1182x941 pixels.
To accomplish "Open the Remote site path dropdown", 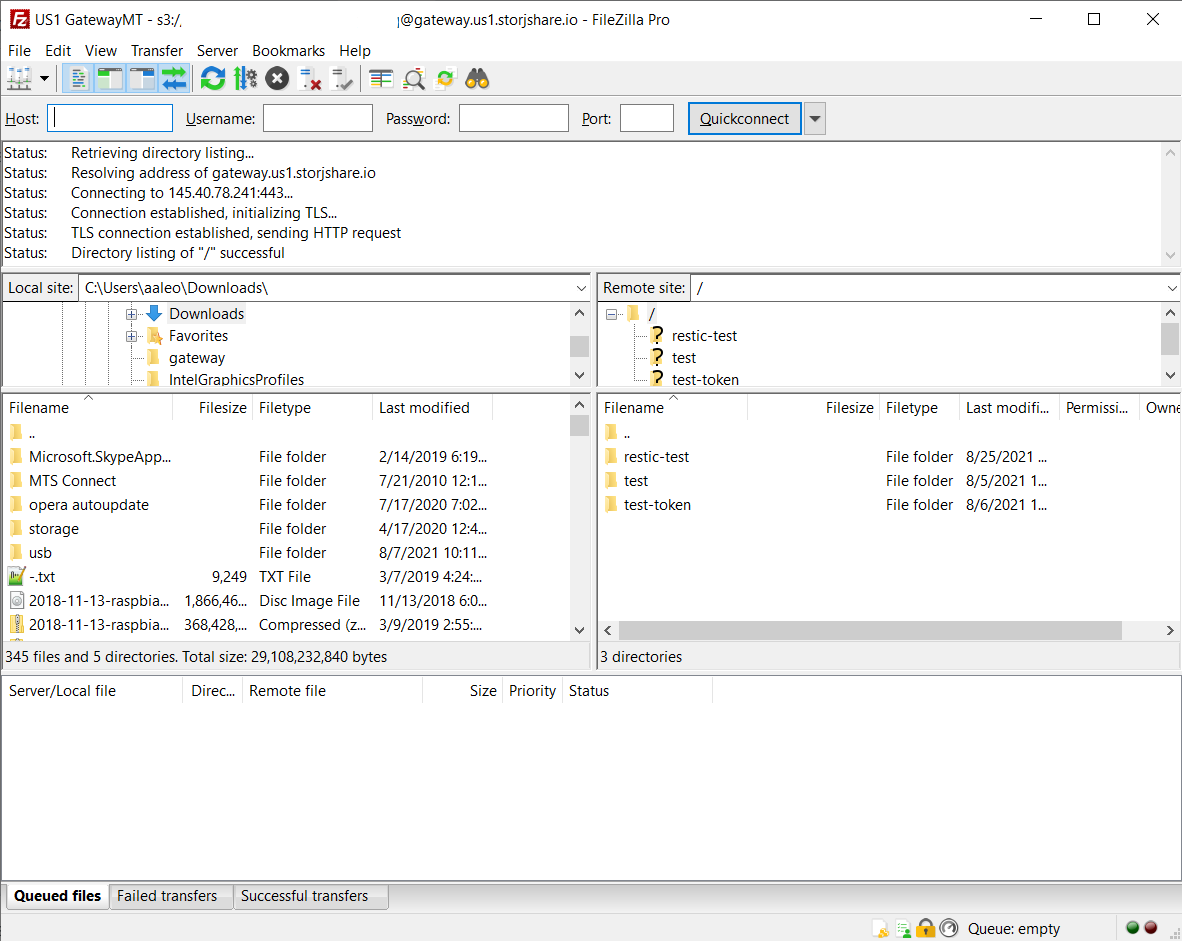I will click(1171, 288).
